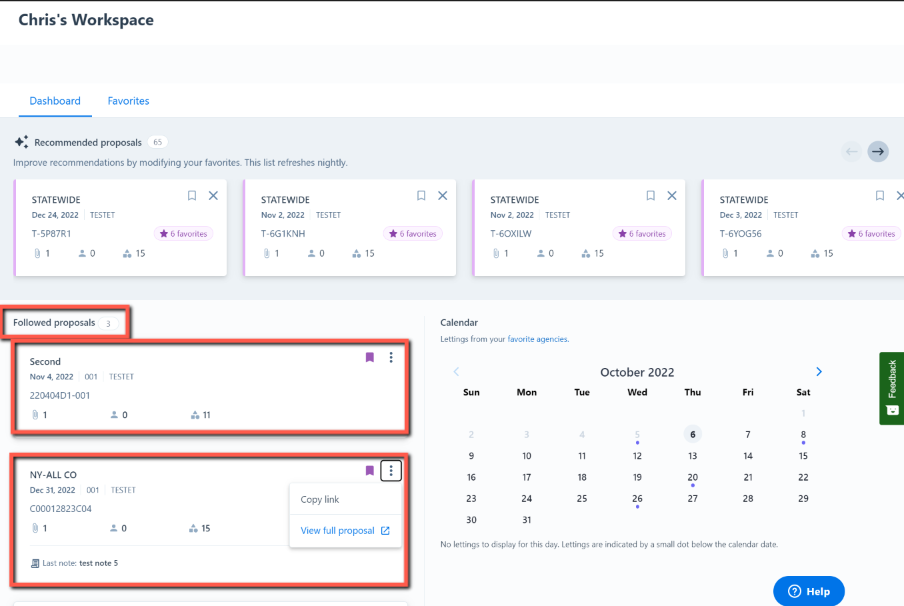Dismiss the T-5P87R1 recommended proposal card
The image size is (904, 606).
[x=213, y=196]
